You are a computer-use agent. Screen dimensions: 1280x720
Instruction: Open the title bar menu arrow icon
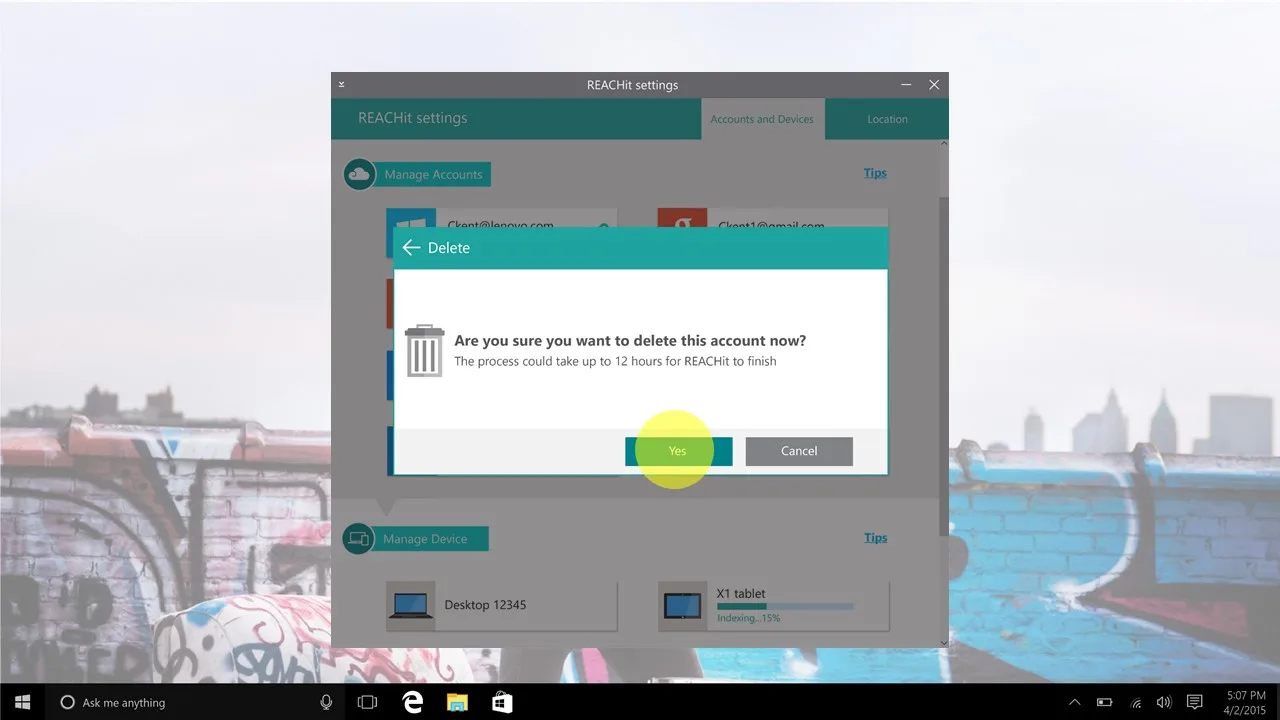(341, 85)
